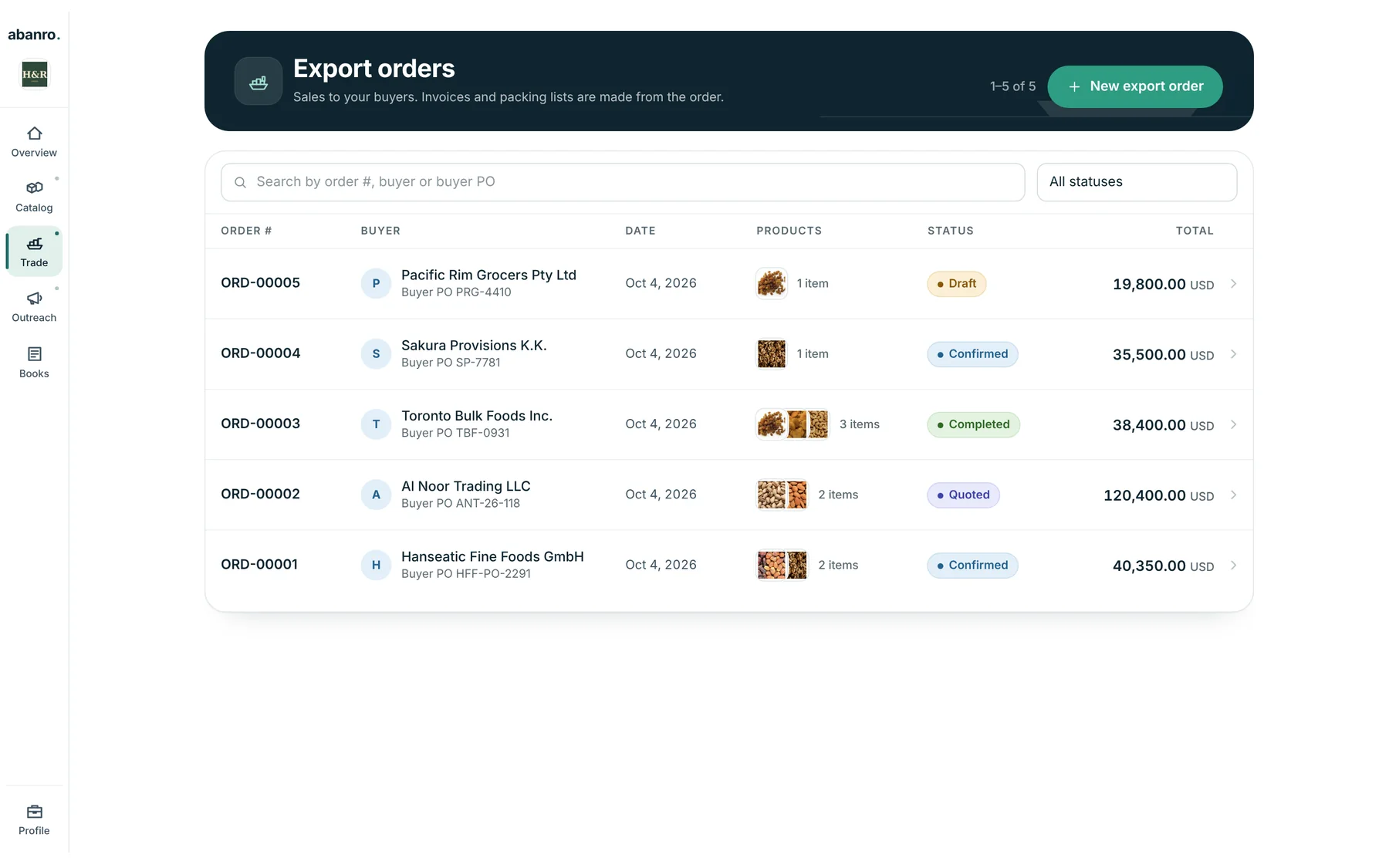Expand order ORD-00004 with its chevron
This screenshot has width=1389, height=868.
point(1233,354)
